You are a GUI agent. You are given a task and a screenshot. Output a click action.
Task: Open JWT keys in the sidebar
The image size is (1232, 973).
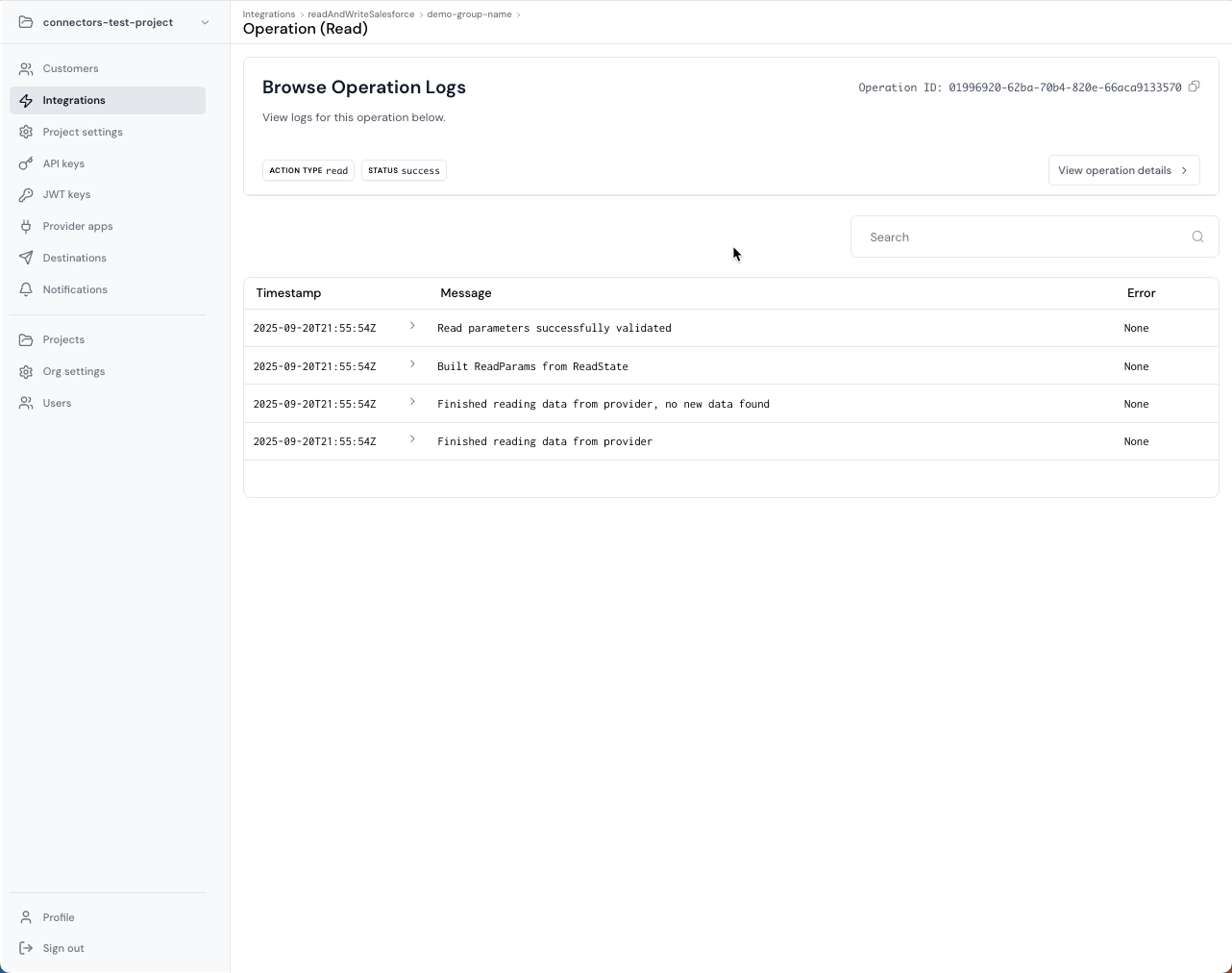[66, 195]
